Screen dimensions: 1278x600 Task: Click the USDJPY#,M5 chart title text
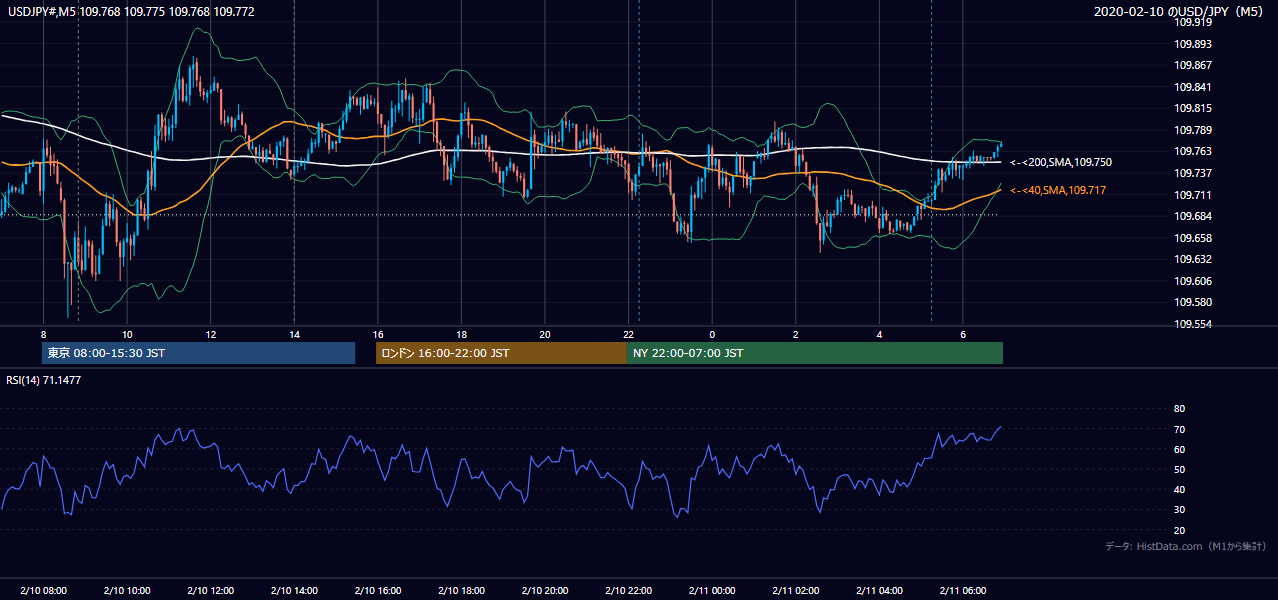point(131,12)
